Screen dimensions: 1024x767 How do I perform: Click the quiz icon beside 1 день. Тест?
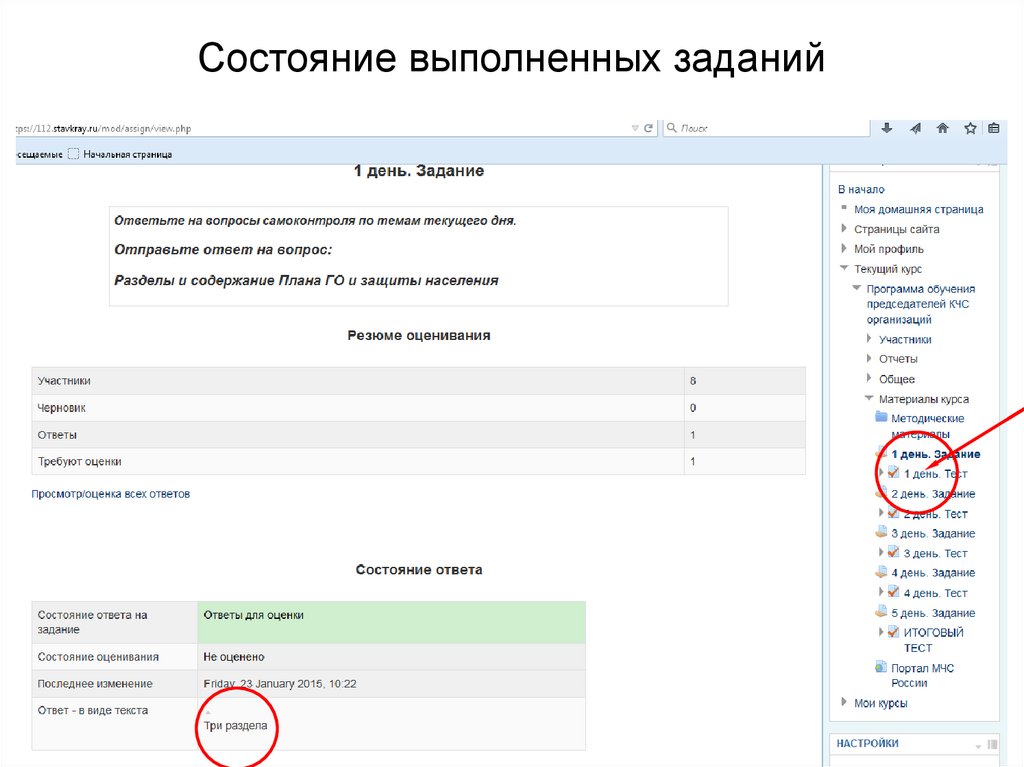(894, 472)
